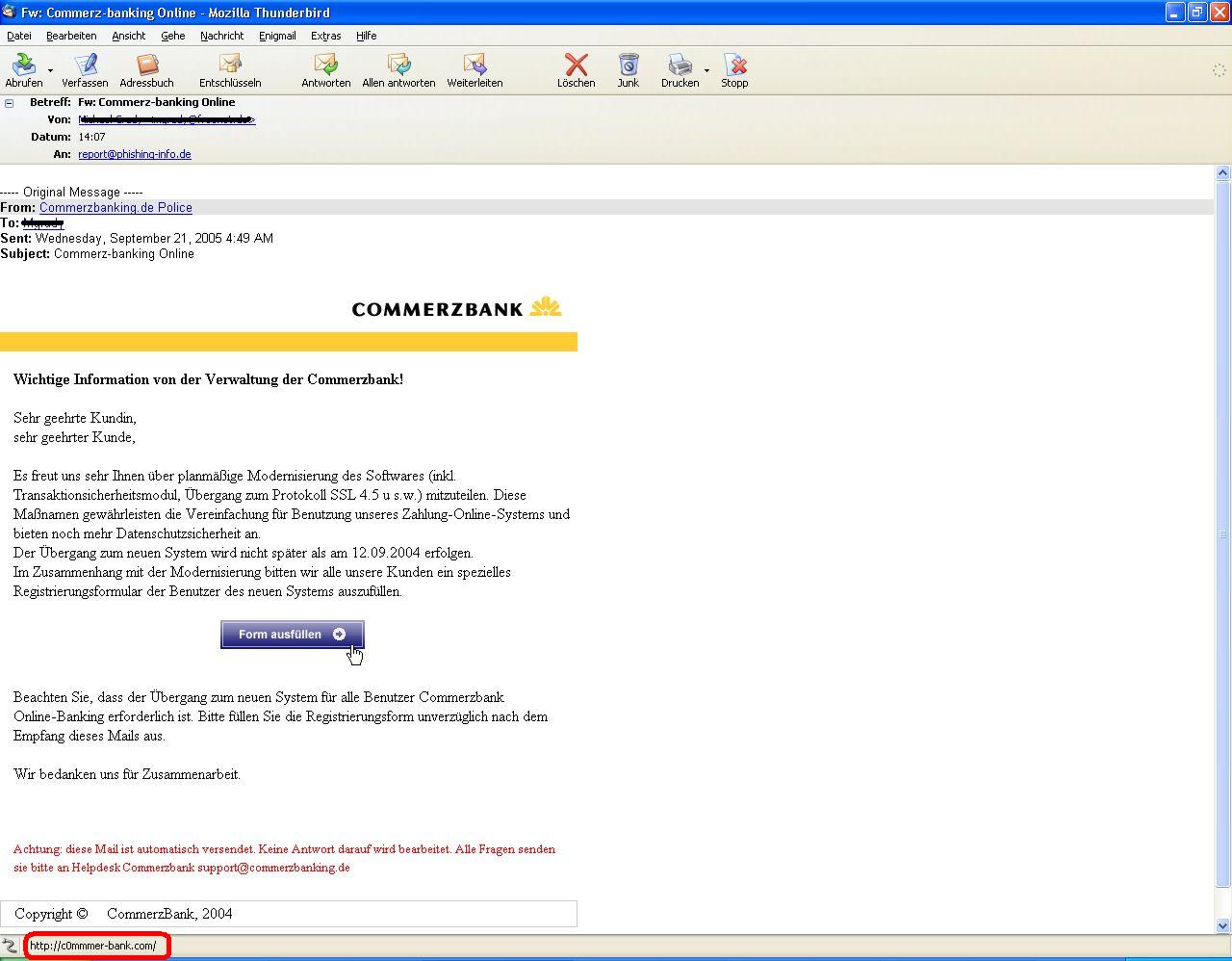1232x961 pixels.
Task: Click the text Wir bedanken uns für Zusammenarbeit
Action: (x=127, y=774)
